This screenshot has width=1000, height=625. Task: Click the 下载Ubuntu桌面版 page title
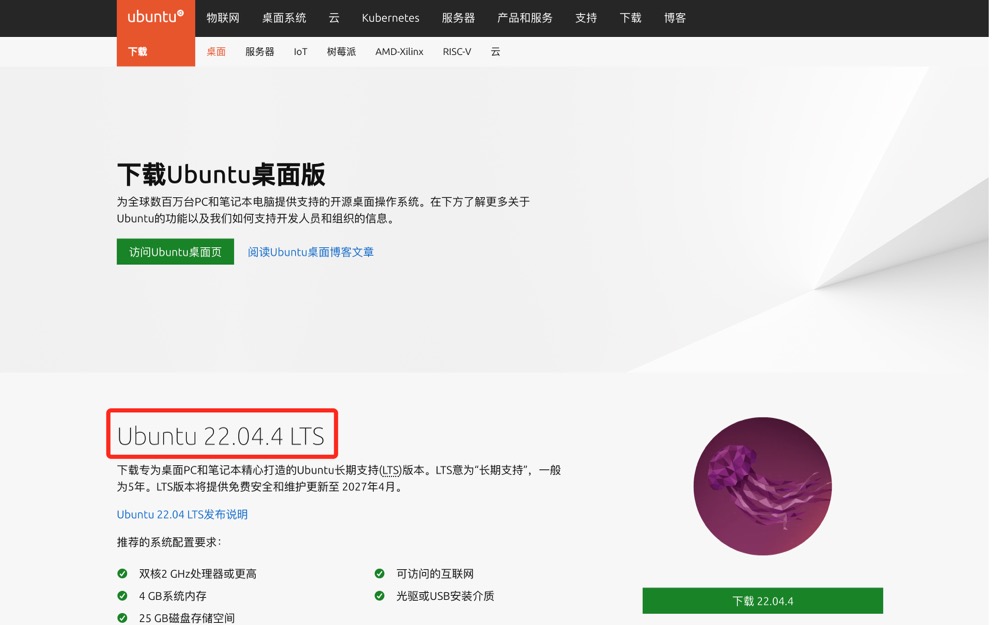pos(221,174)
